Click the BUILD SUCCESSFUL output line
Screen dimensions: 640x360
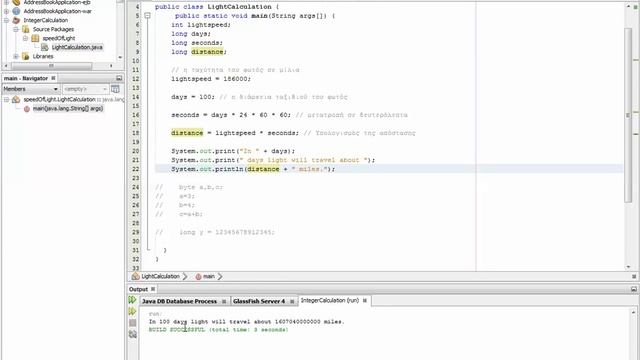pyautogui.click(x=218, y=329)
